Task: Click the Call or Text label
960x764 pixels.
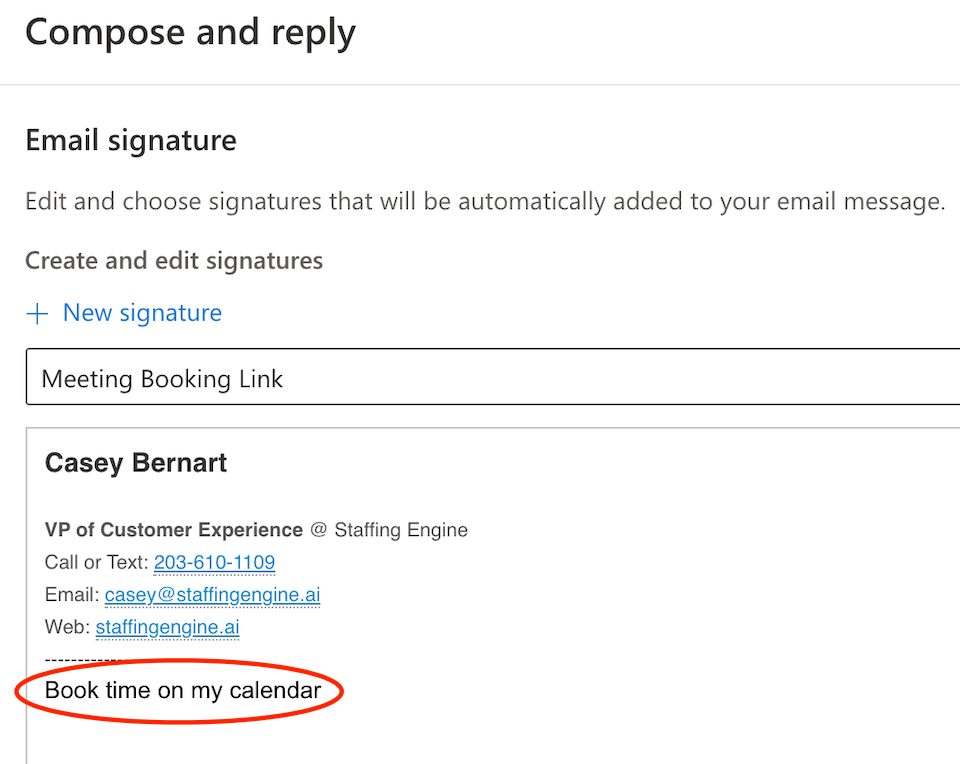Action: point(96,562)
